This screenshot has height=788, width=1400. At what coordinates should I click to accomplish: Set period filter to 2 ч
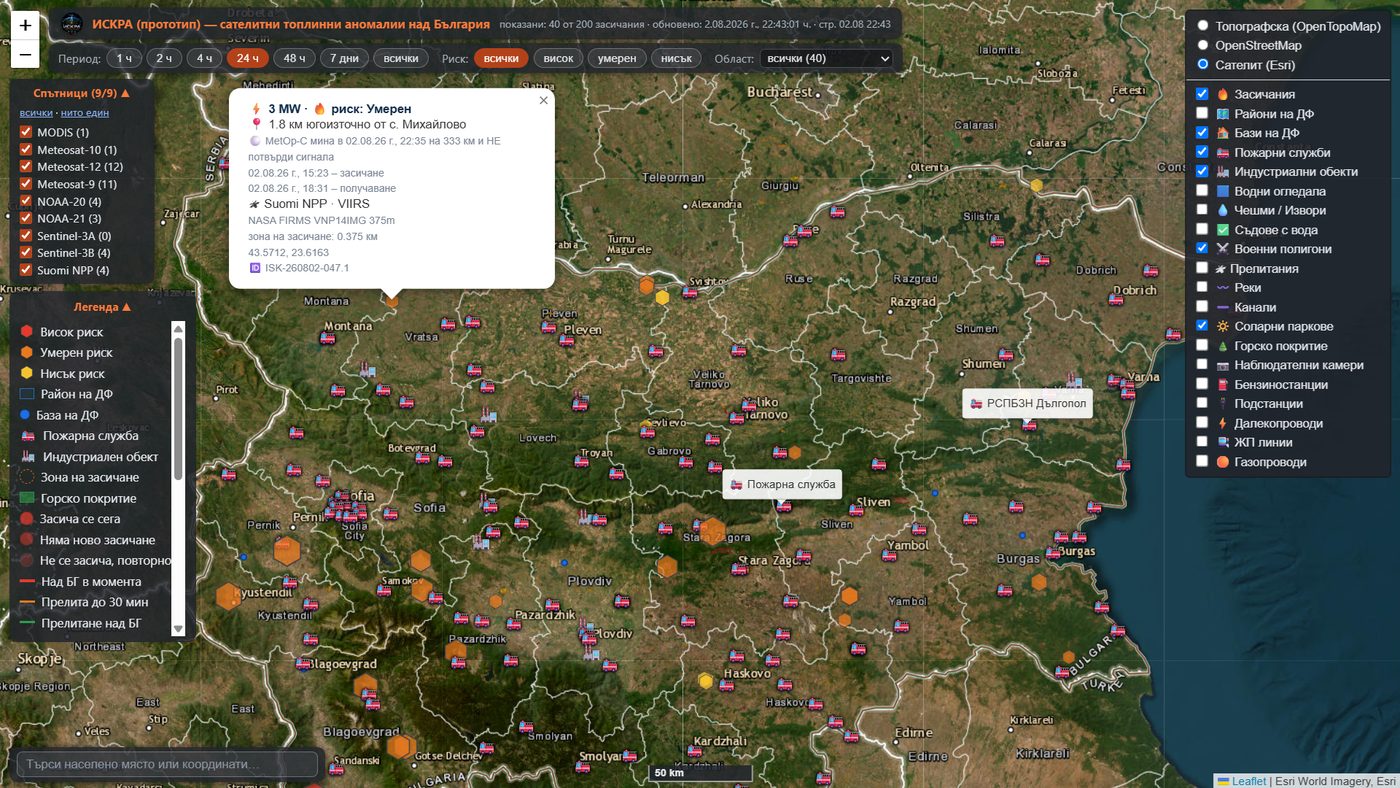pos(164,59)
